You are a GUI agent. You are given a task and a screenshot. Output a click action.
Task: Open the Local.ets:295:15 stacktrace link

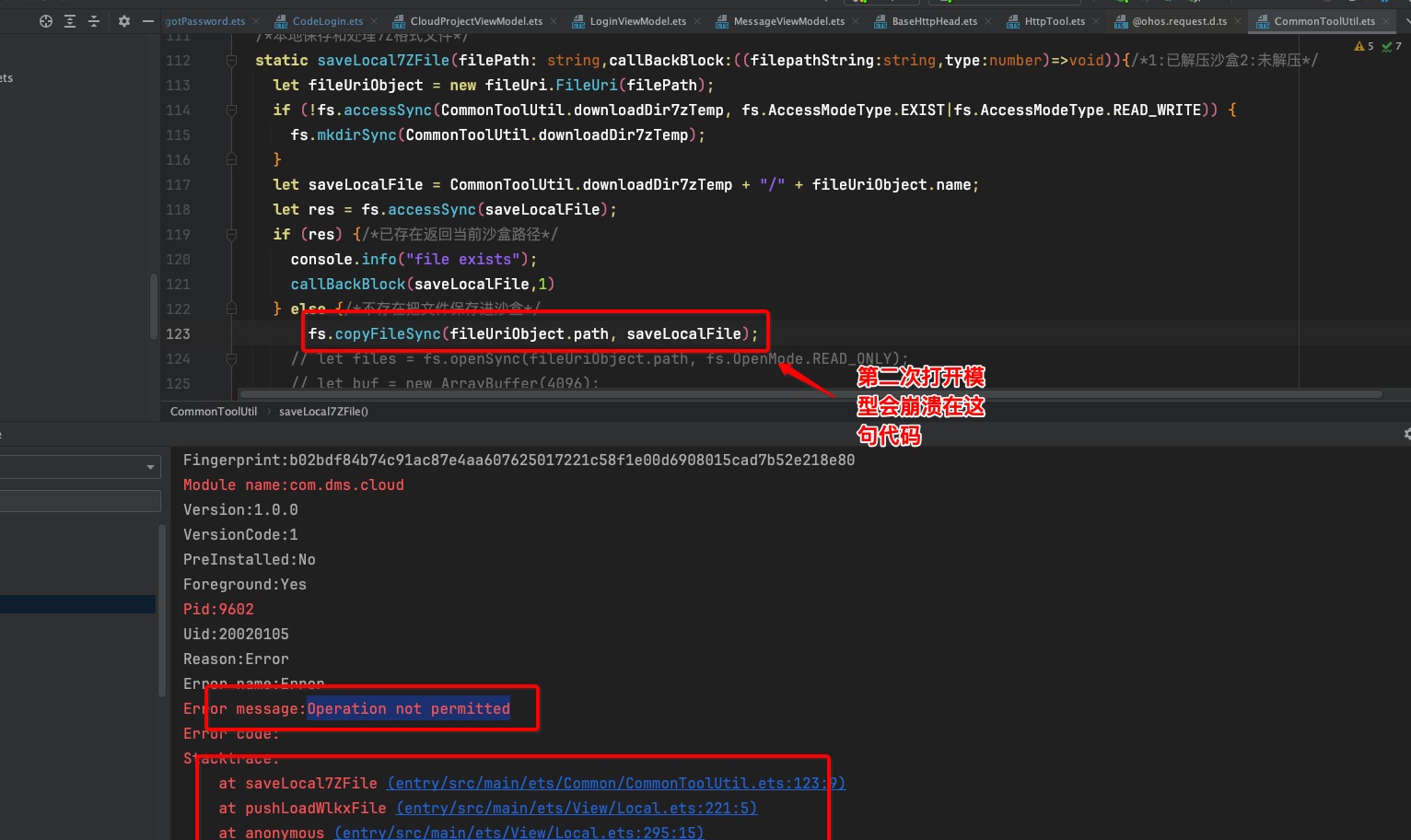[519, 833]
